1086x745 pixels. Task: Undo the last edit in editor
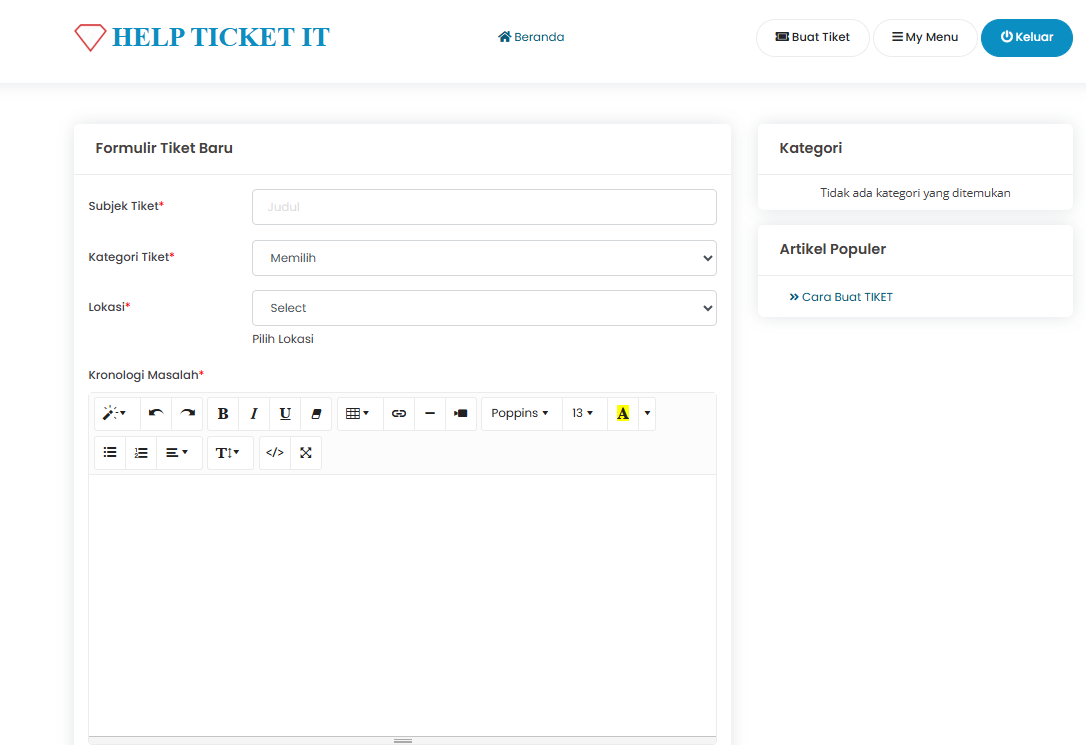156,413
